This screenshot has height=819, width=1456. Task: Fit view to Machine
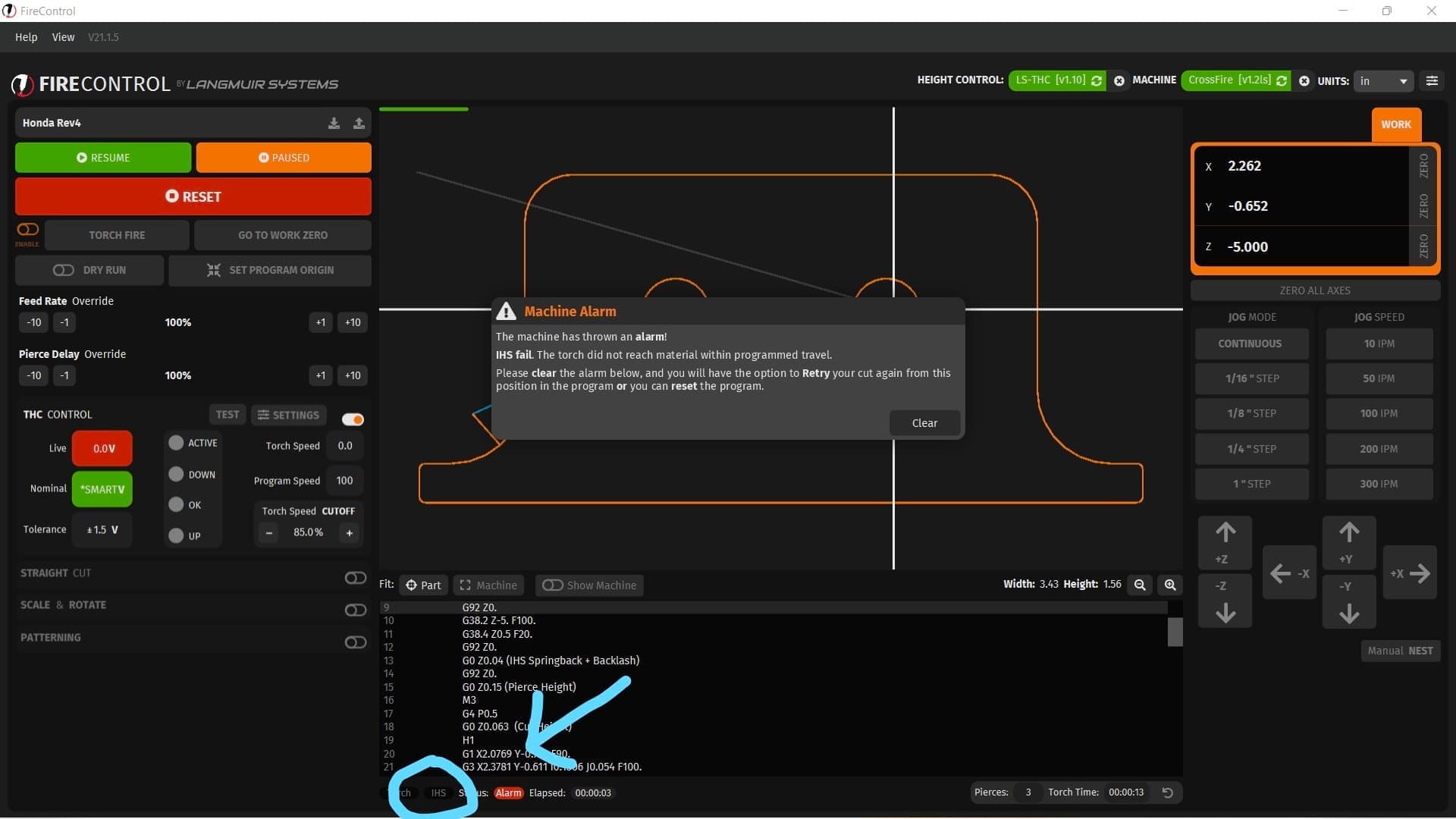pos(489,585)
